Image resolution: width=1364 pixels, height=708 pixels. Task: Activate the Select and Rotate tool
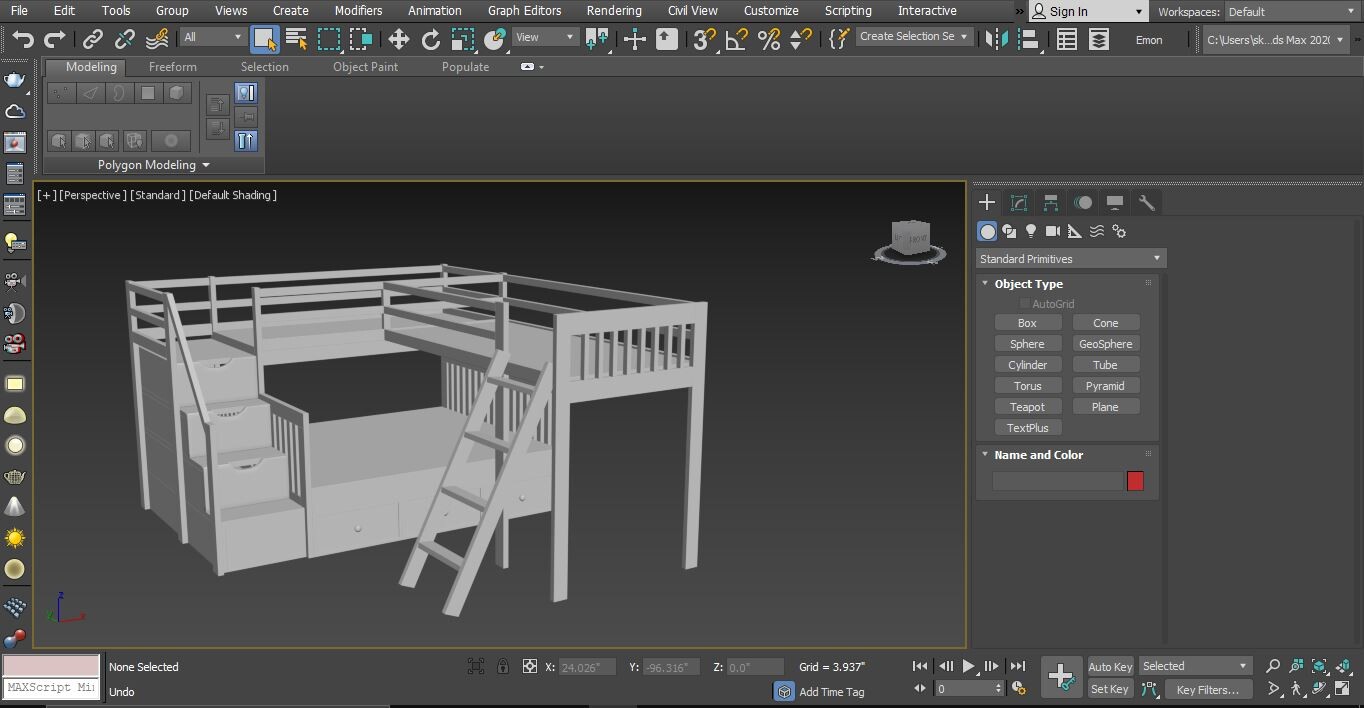pos(430,40)
